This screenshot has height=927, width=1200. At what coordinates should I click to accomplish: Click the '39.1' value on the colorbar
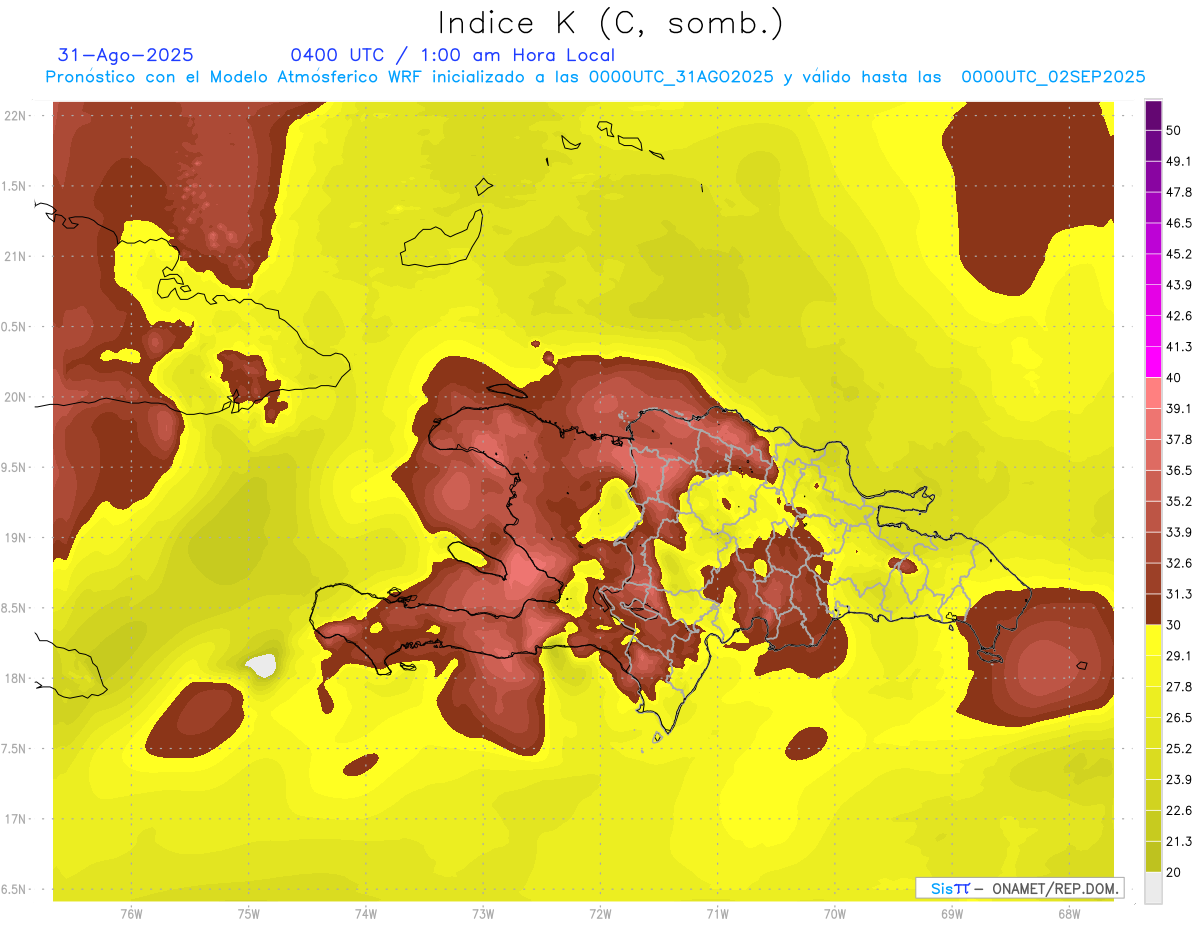coord(1179,409)
